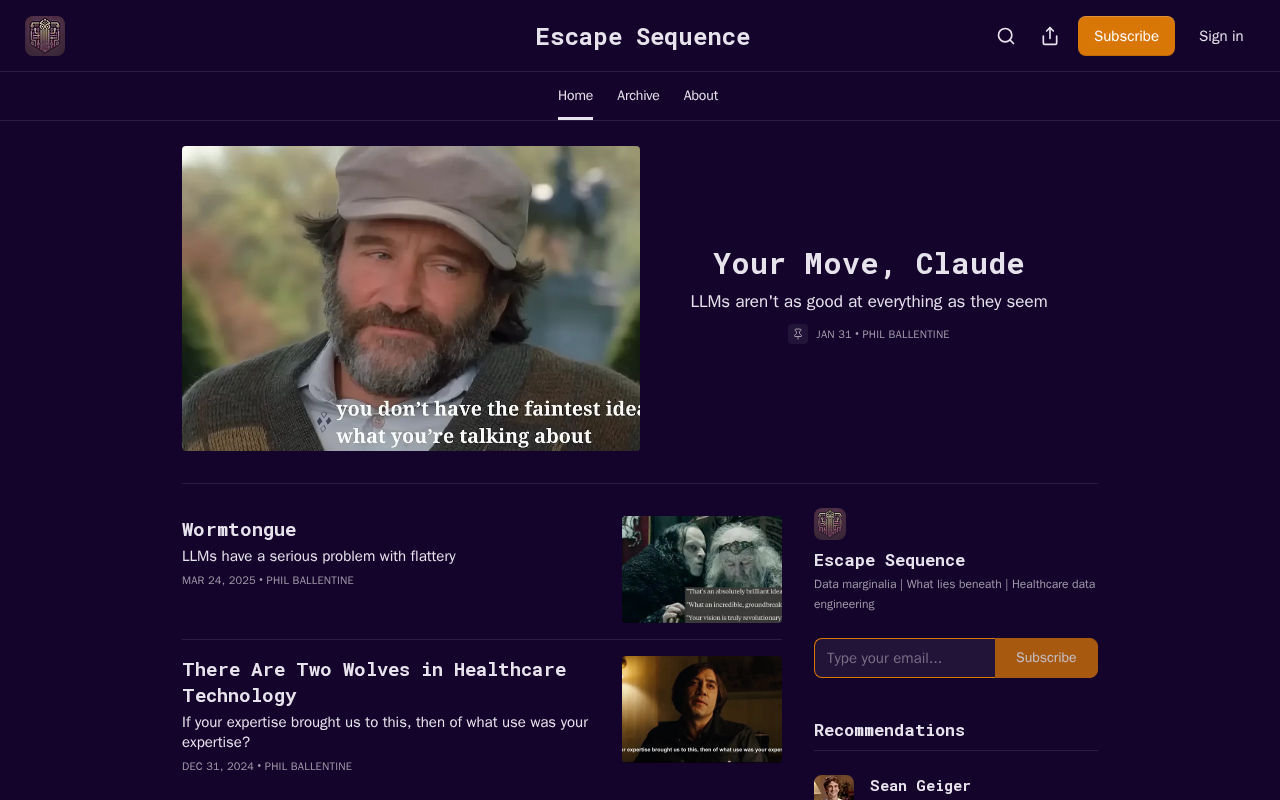Click the Escape Sequence logo in header
1280x800 pixels.
(x=45, y=36)
